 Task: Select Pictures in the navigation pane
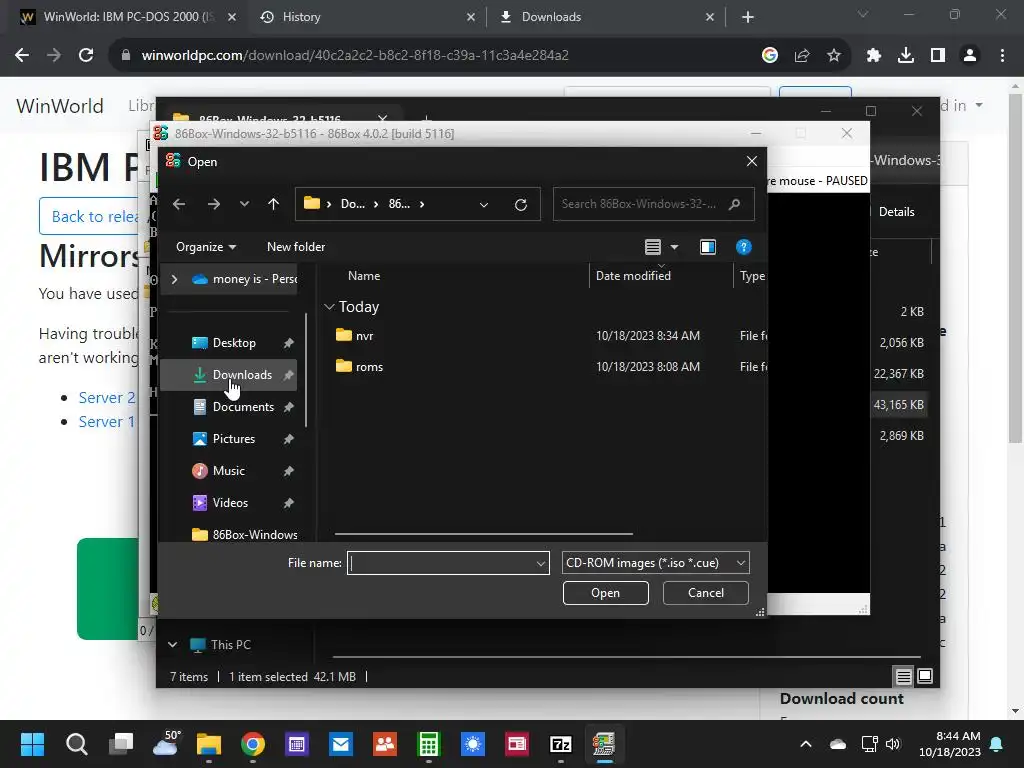(x=229, y=439)
